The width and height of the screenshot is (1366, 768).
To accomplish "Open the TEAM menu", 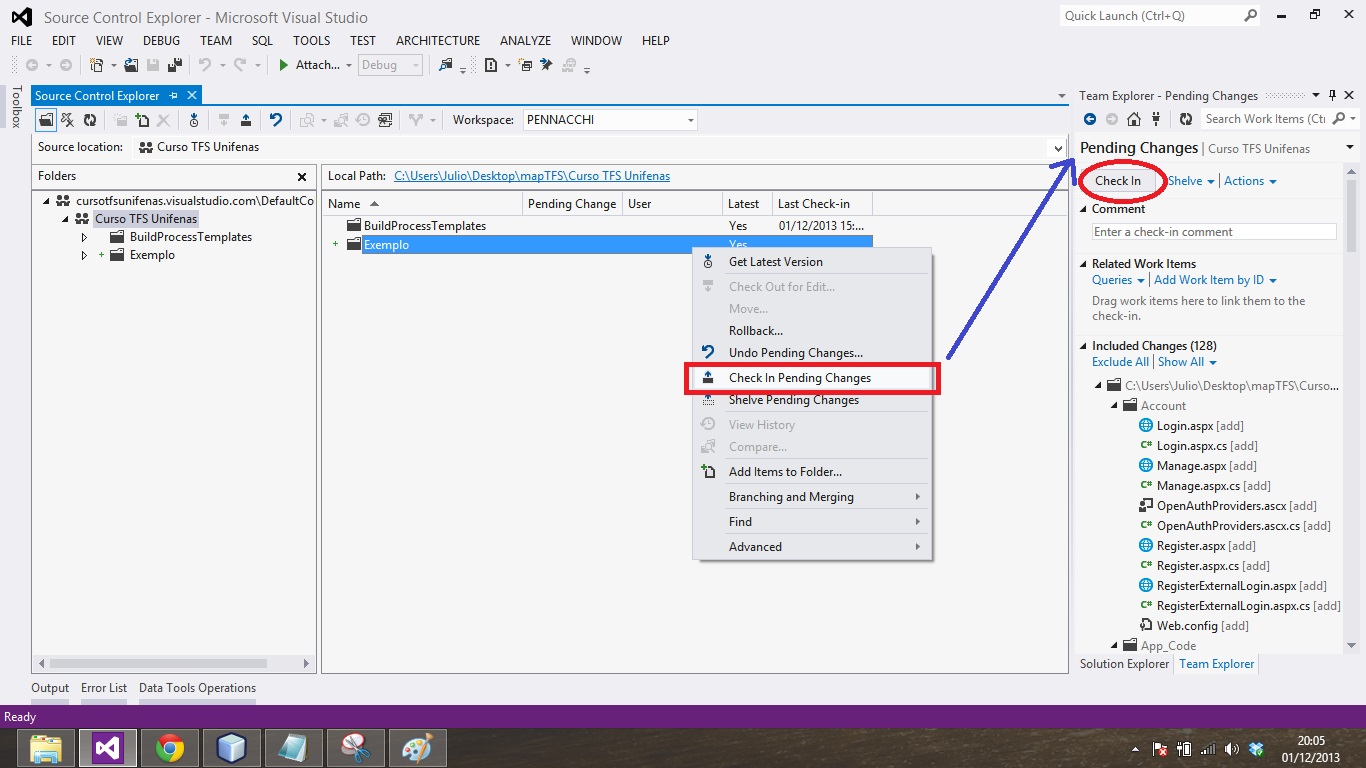I will point(216,41).
